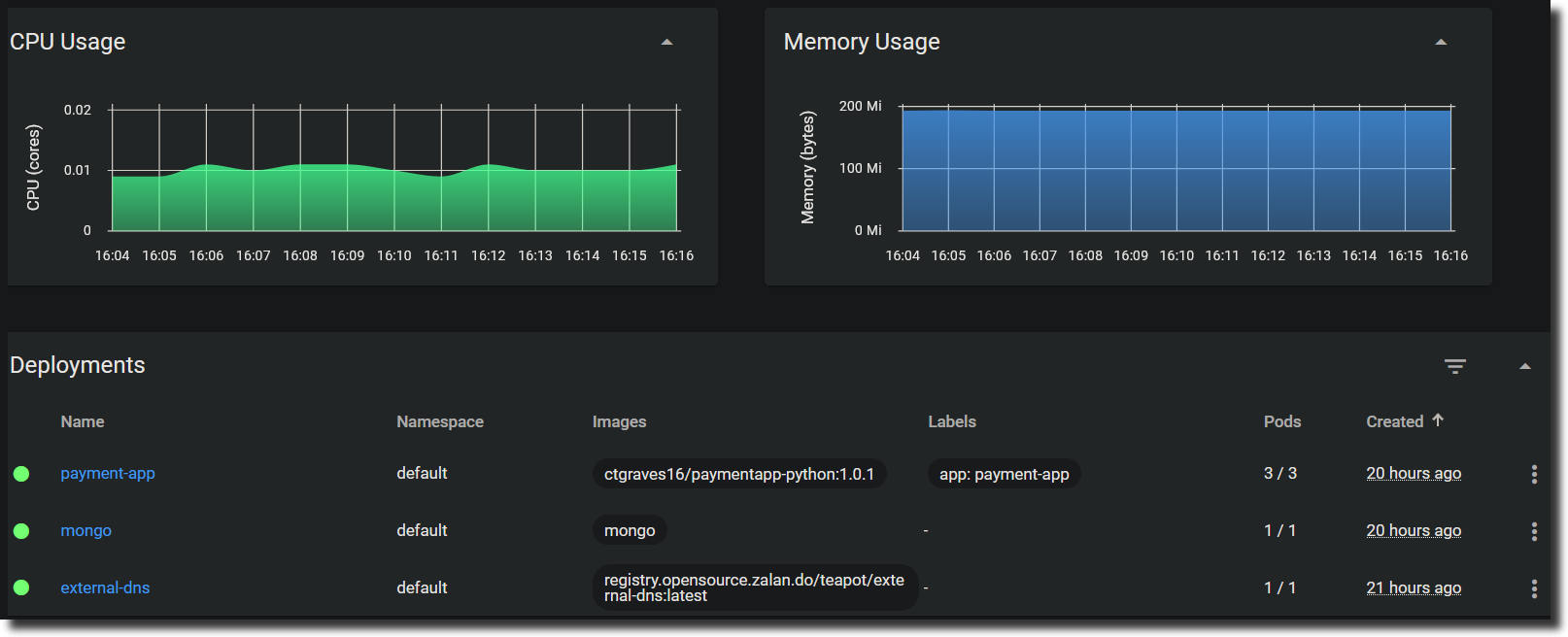Click the Labels column header
This screenshot has height=637, width=1568.
click(x=952, y=421)
